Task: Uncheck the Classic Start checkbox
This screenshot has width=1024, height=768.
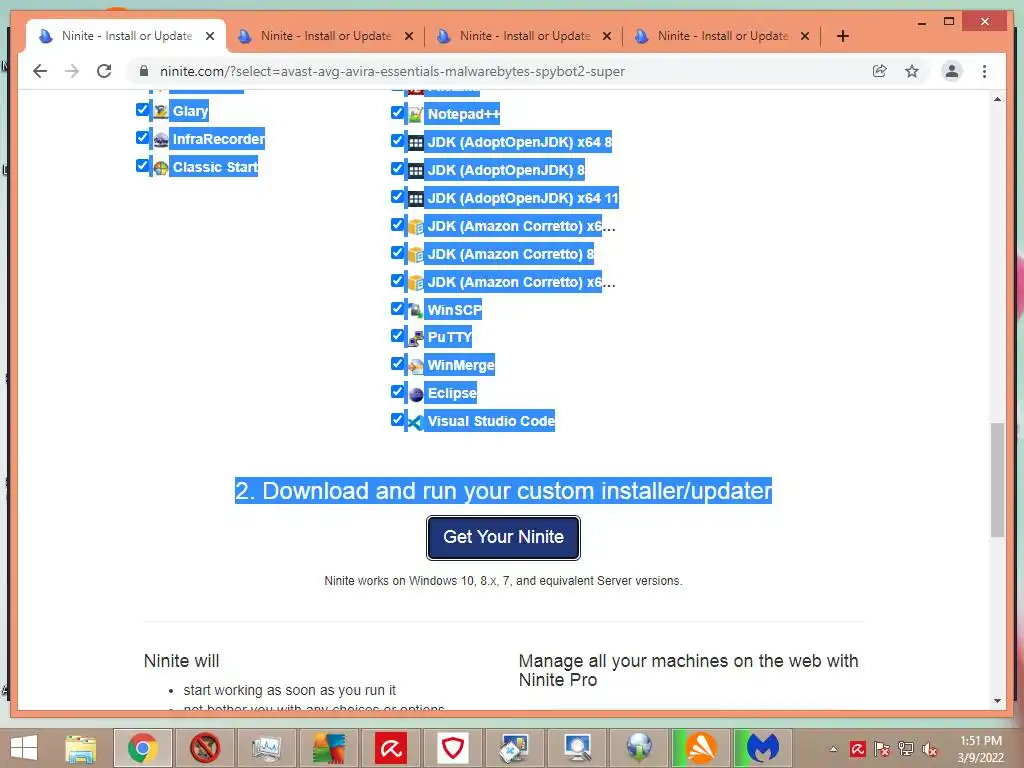Action: [x=142, y=165]
